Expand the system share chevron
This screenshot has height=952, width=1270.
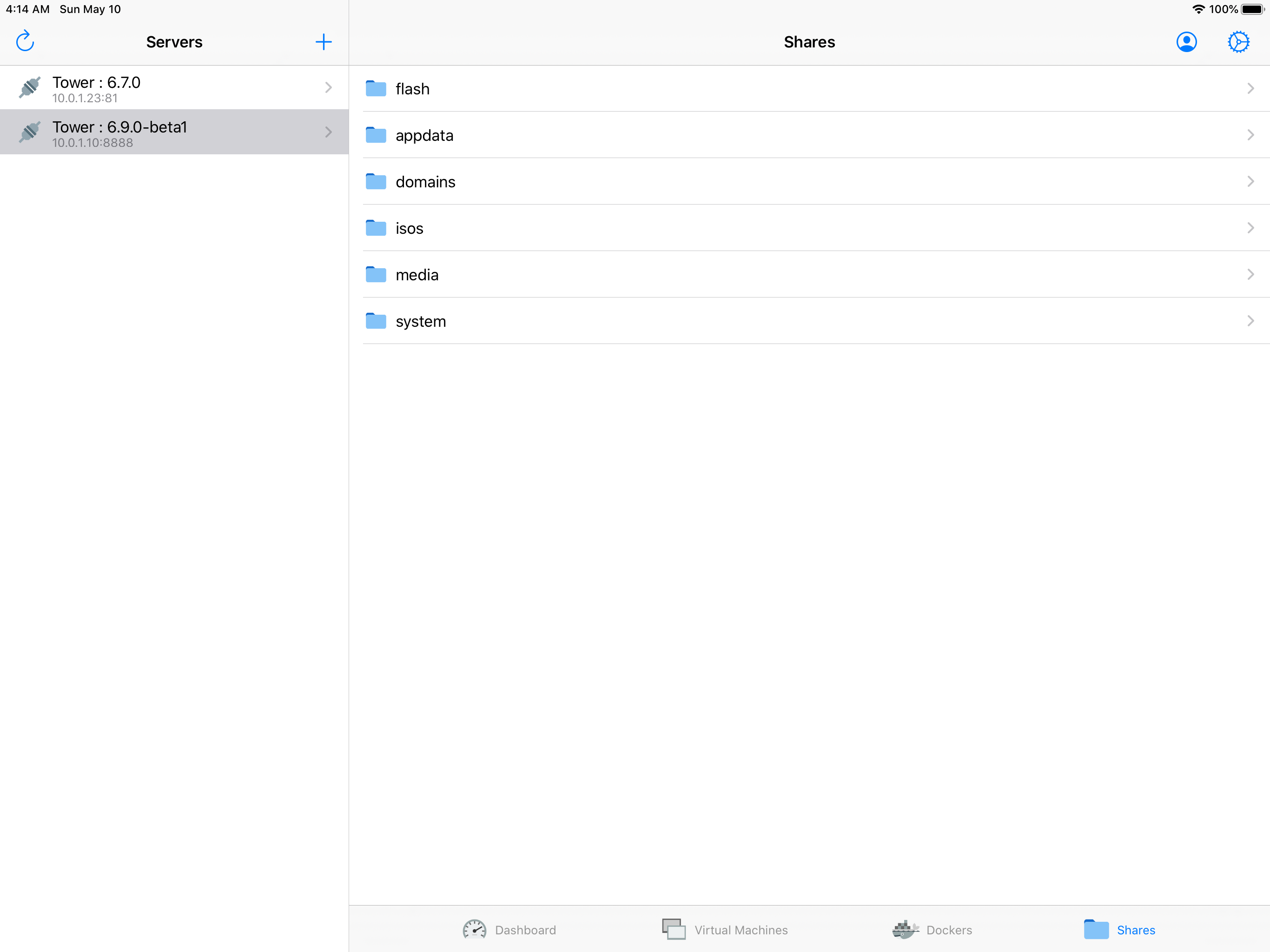coord(1250,321)
